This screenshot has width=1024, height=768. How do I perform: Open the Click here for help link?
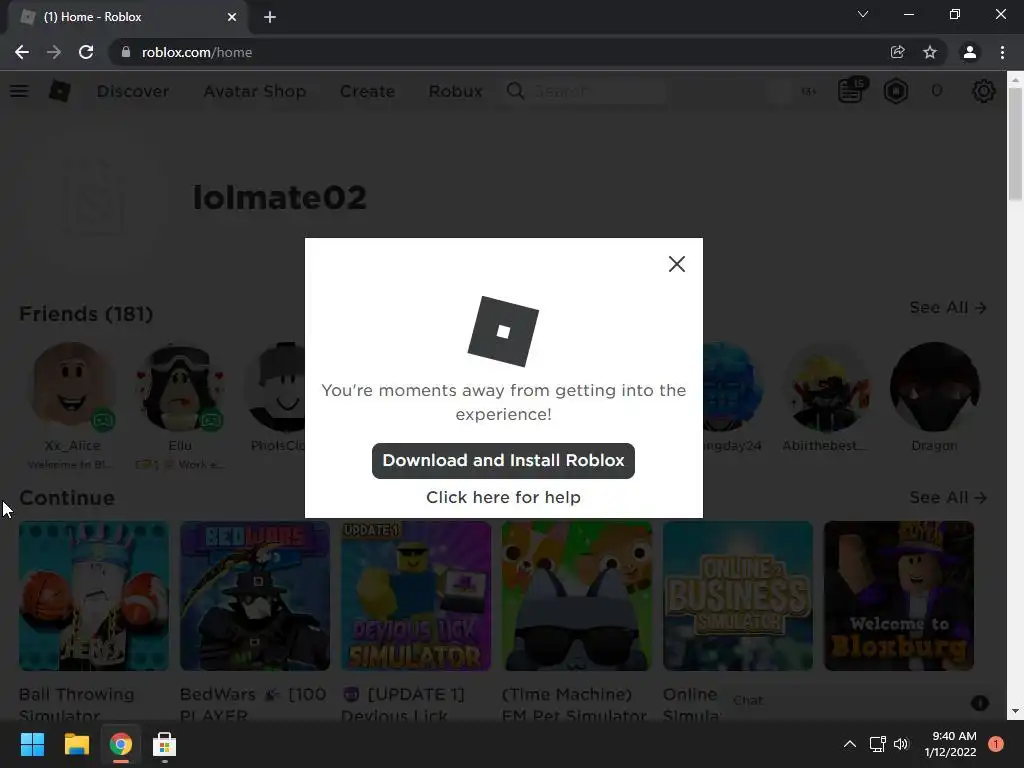click(x=503, y=497)
